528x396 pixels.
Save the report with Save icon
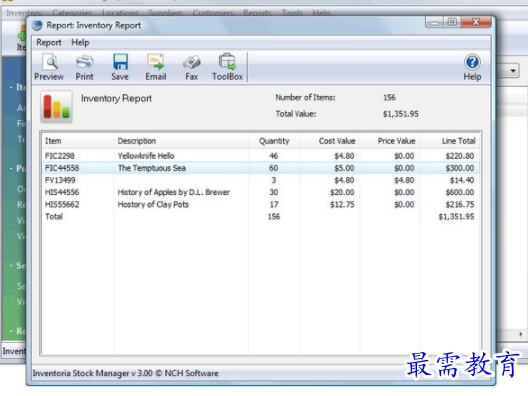click(x=120, y=67)
